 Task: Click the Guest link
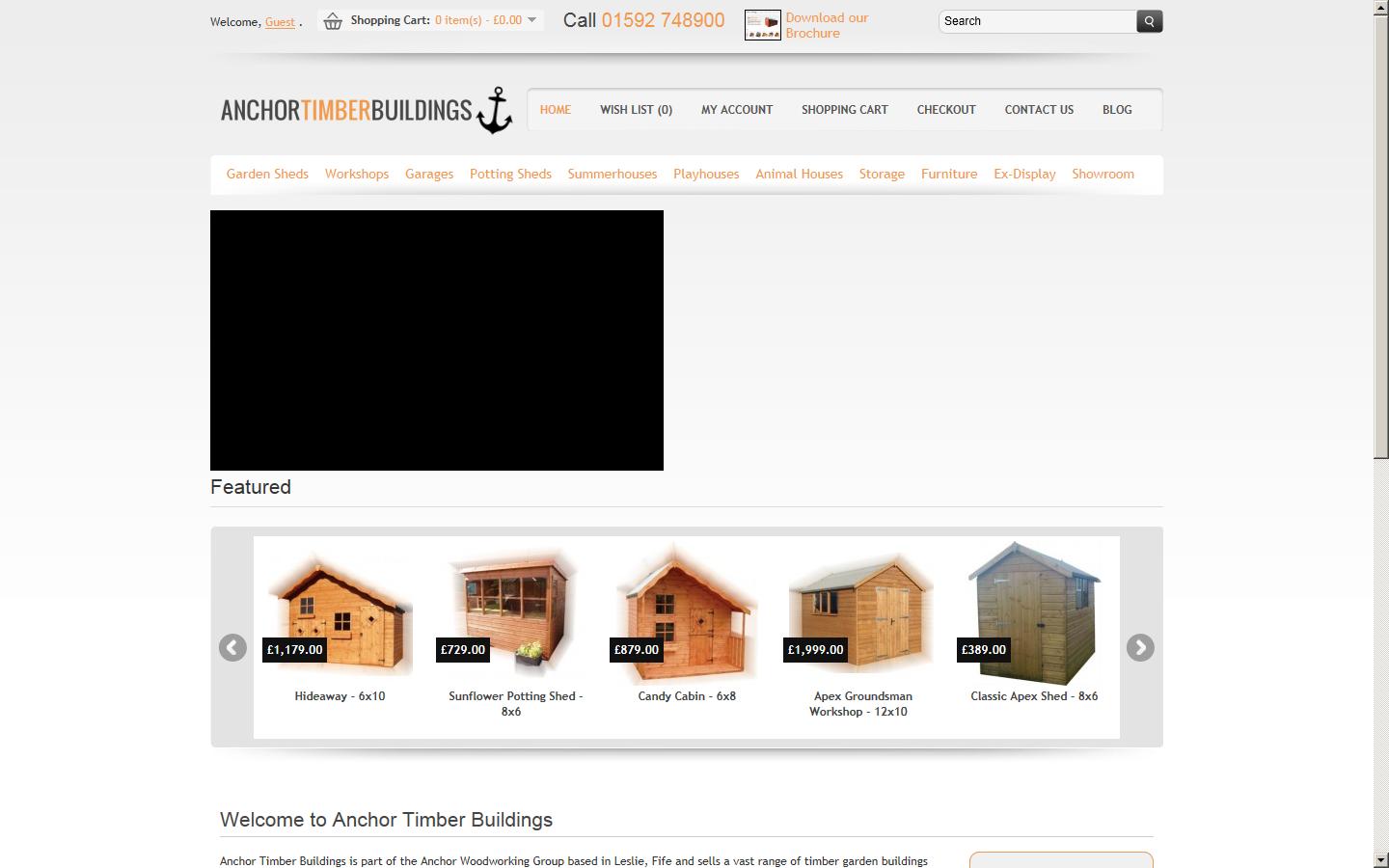click(280, 22)
